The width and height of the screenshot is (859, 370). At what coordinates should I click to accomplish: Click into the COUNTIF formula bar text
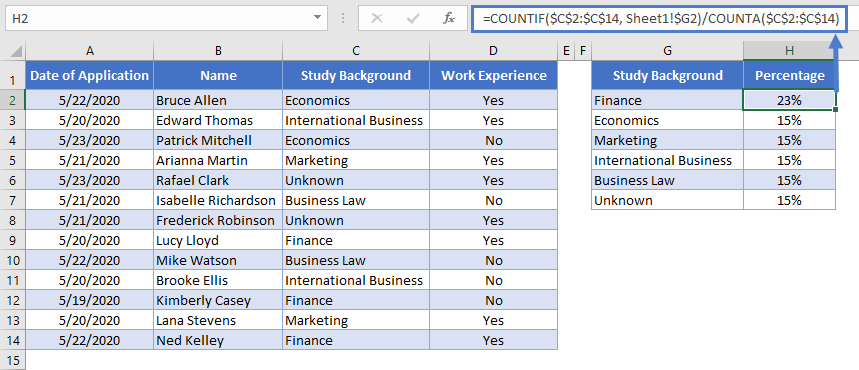pyautogui.click(x=660, y=19)
